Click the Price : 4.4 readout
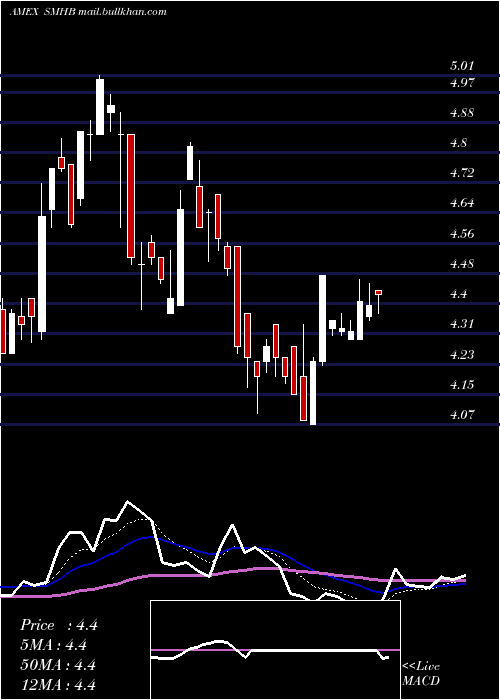This screenshot has width=500, height=700. [x=59, y=625]
